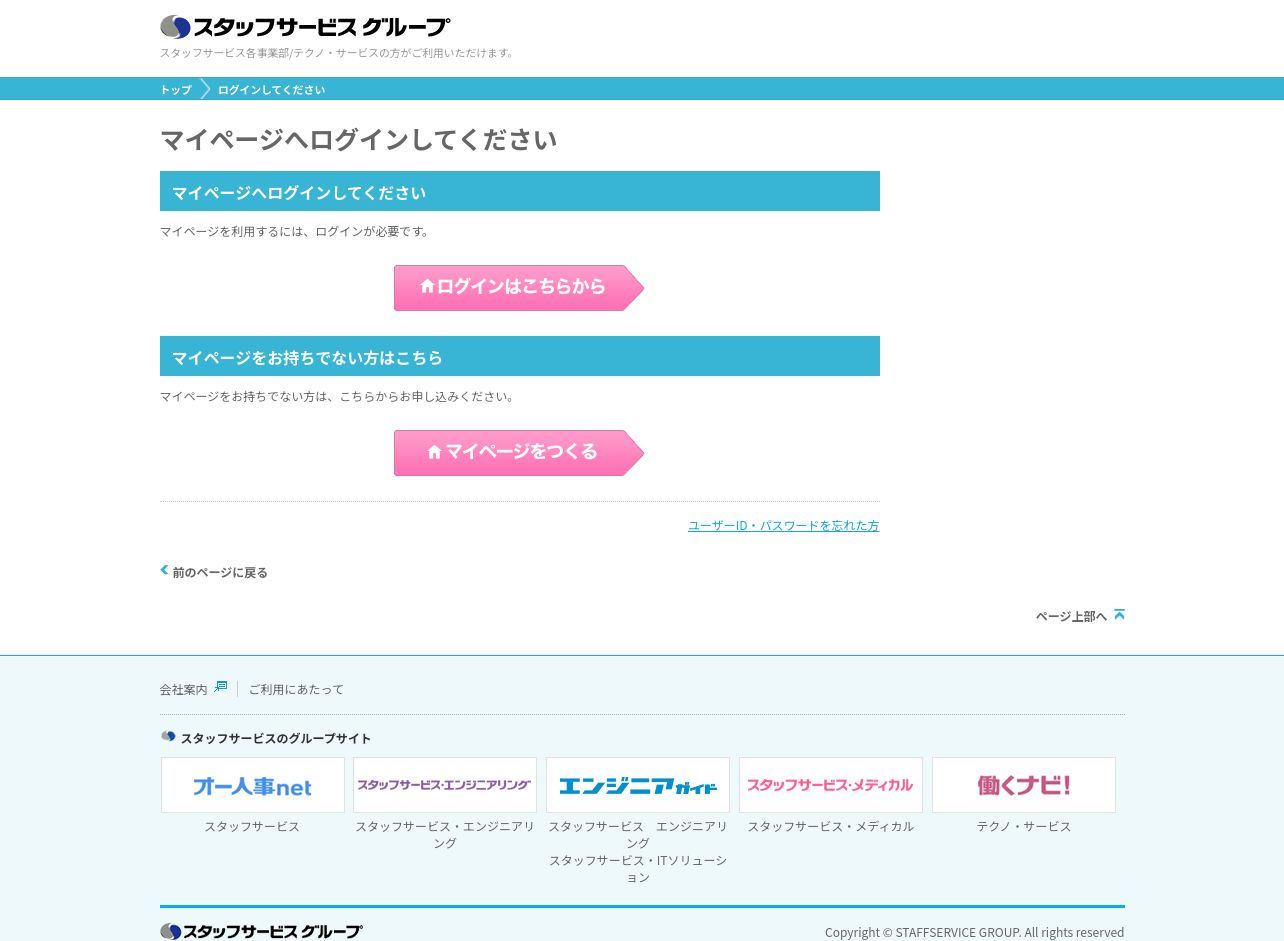Click the up-arrow icon beside ページ上部へ
1284x941 pixels.
click(1119, 614)
